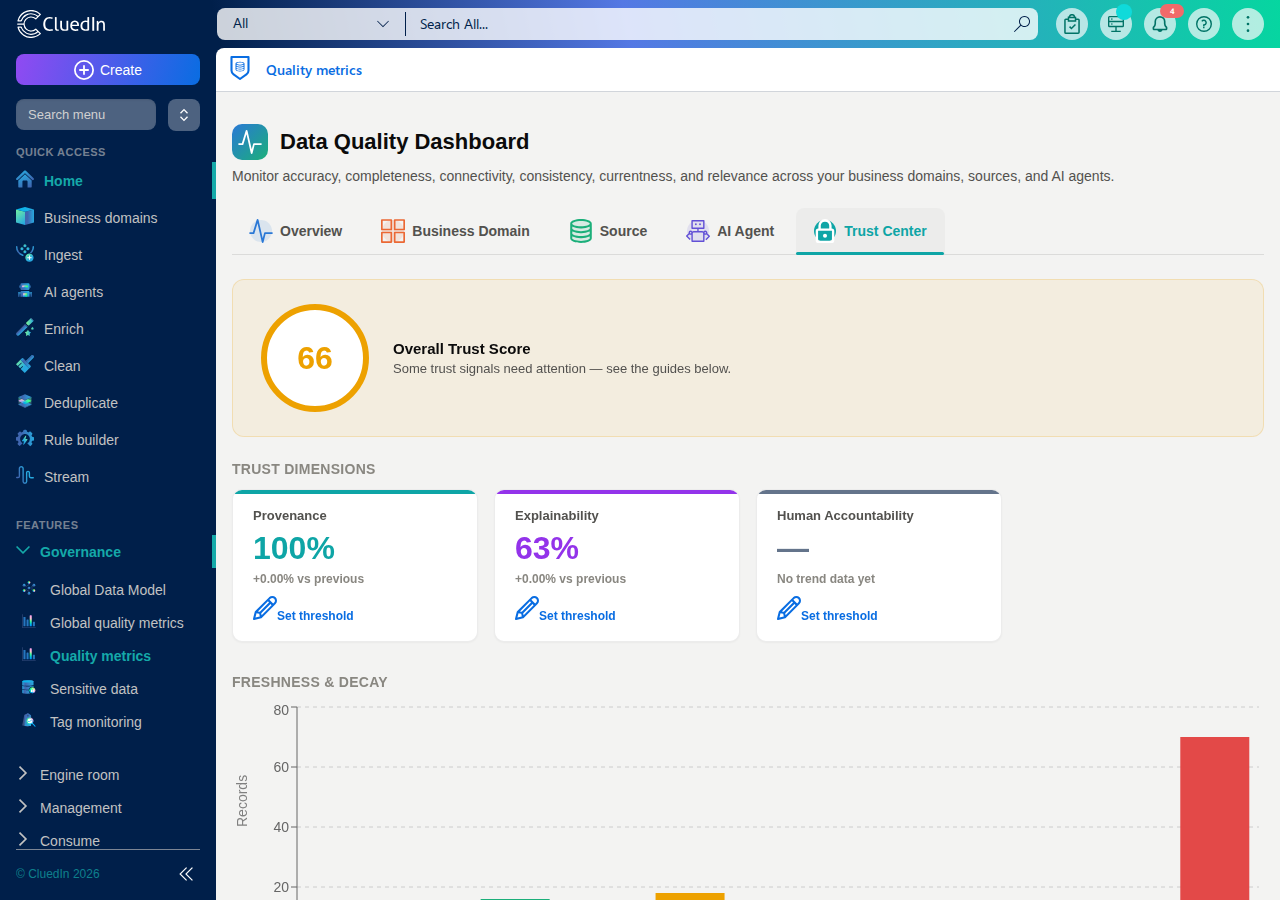This screenshot has width=1280, height=900.
Task: Switch to the Business Domain tab
Action: [x=455, y=231]
